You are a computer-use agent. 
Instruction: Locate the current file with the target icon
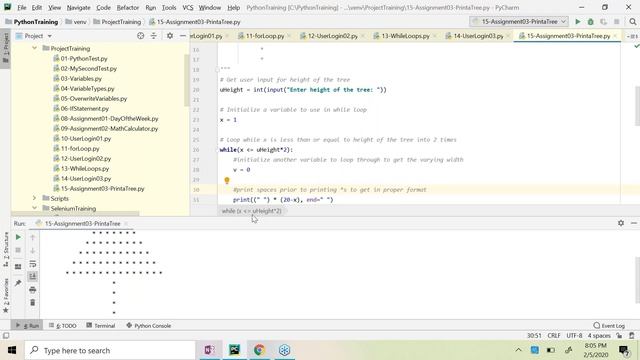click(140, 36)
